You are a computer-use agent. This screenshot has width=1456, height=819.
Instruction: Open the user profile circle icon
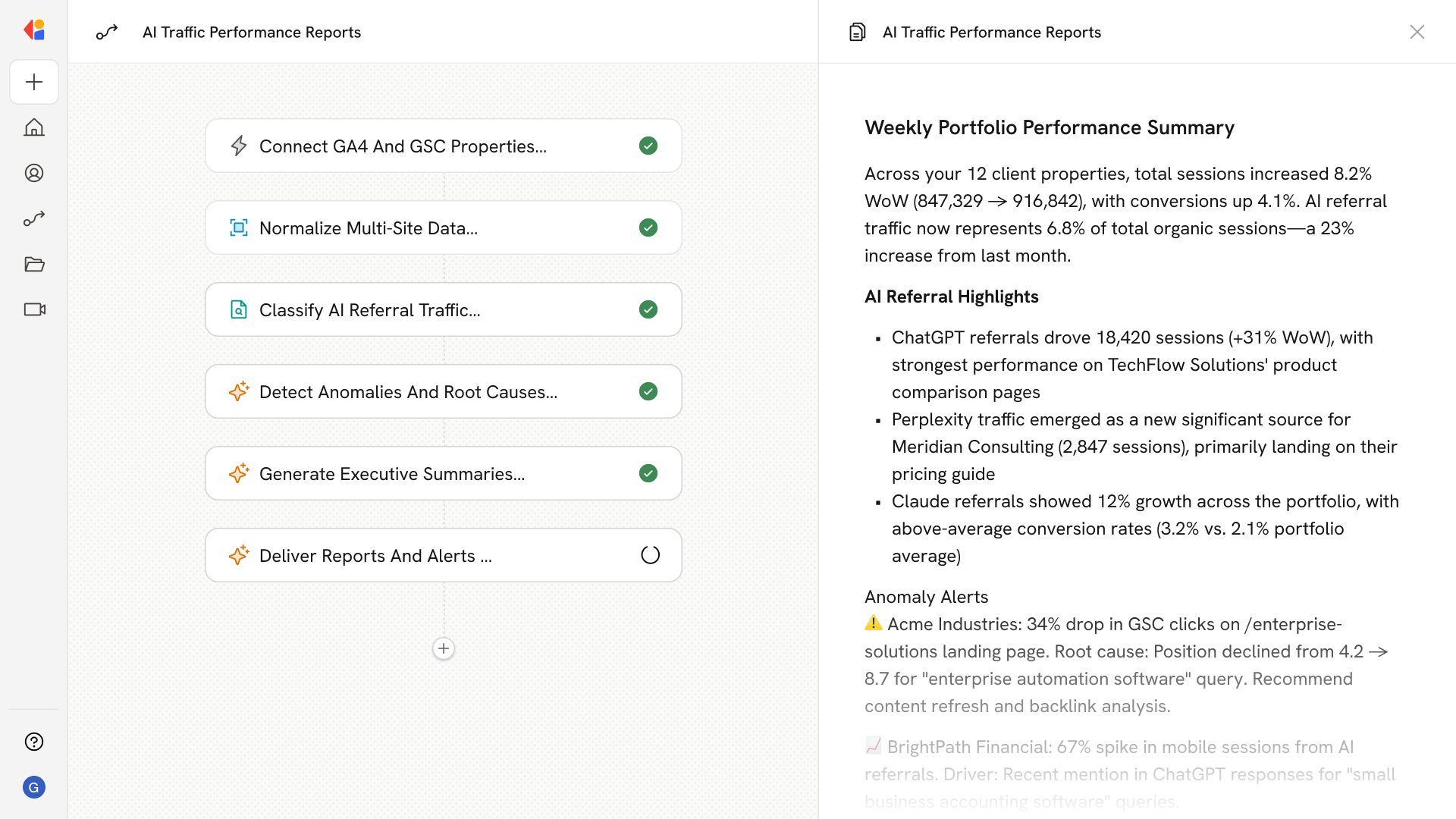tap(34, 173)
